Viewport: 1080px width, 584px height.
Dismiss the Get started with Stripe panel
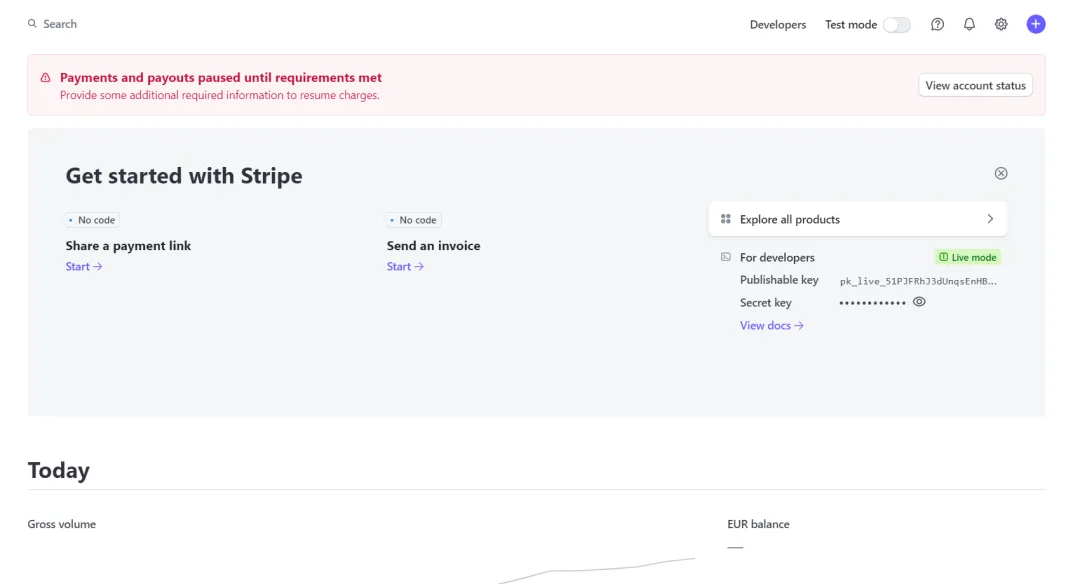click(1001, 174)
